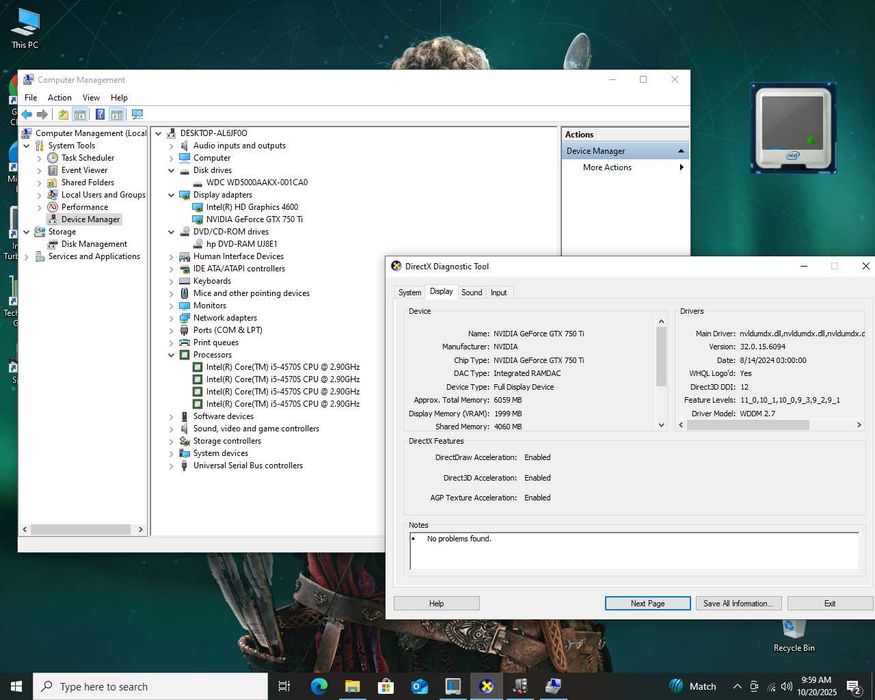Viewport: 875px width, 700px height.
Task: Click the Windows Start button
Action: click(16, 687)
